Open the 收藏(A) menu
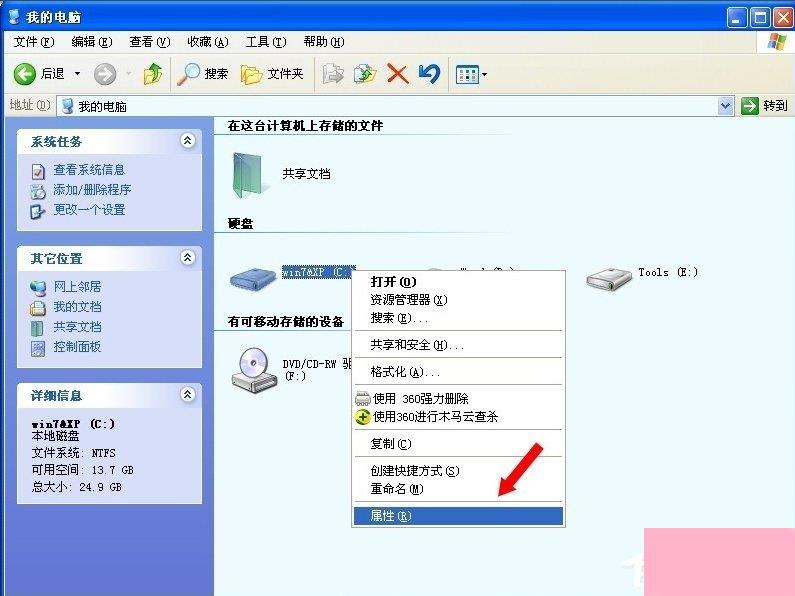Image resolution: width=795 pixels, height=596 pixels. [x=207, y=42]
